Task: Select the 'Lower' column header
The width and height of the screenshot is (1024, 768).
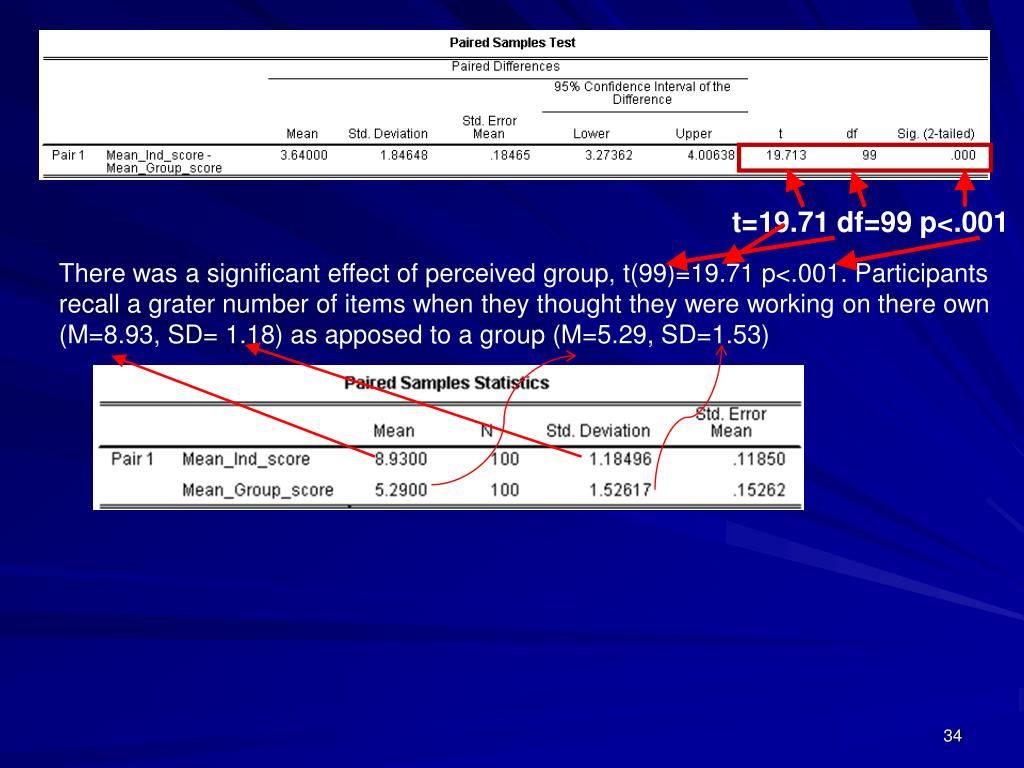Action: coord(591,134)
